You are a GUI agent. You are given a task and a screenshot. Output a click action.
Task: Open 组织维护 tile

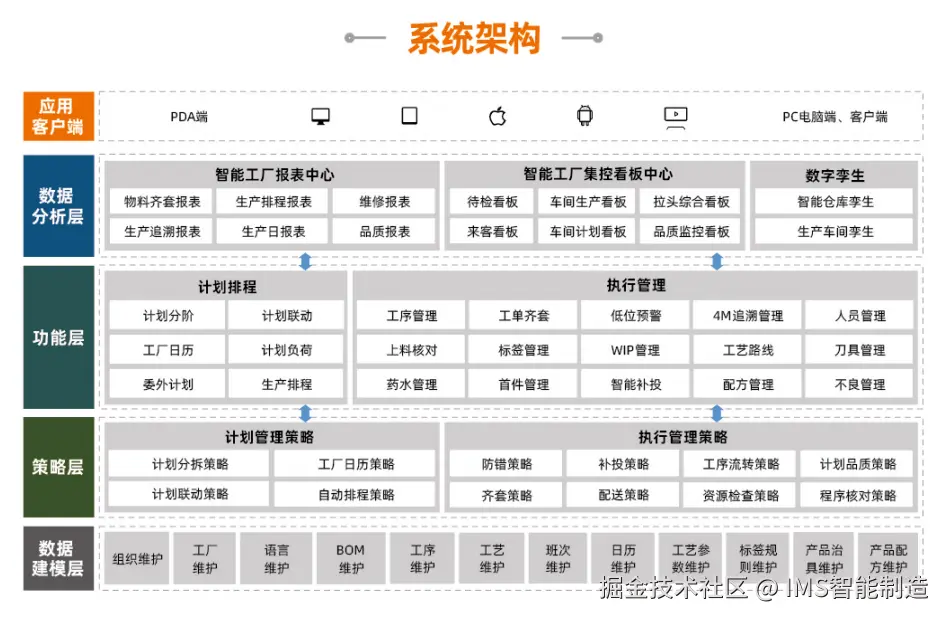tap(138, 558)
